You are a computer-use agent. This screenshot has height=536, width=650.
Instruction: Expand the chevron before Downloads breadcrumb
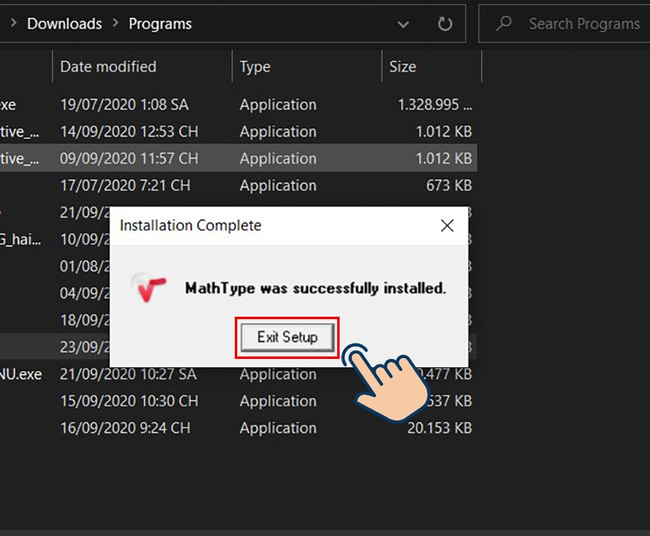(x=11, y=23)
